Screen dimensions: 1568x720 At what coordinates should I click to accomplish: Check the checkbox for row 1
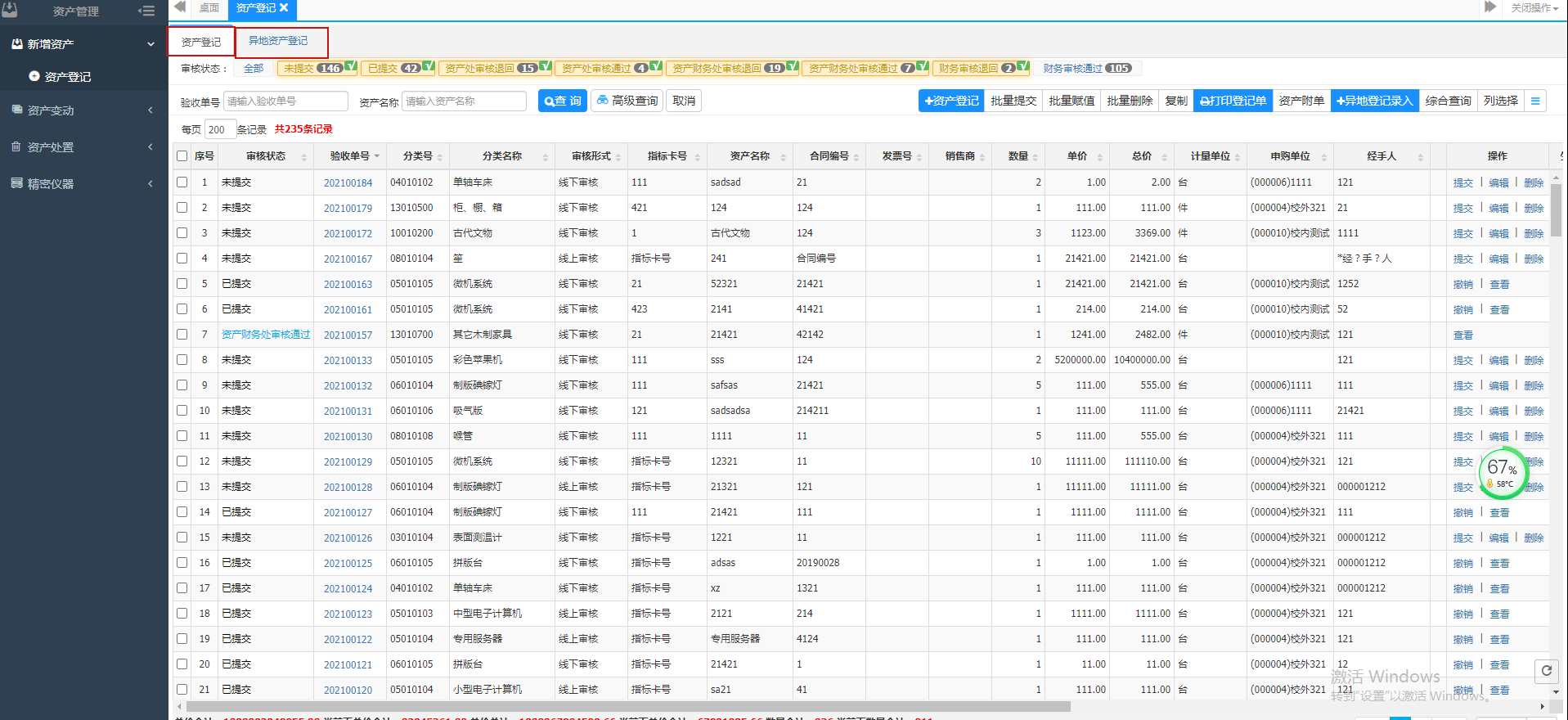pos(182,182)
